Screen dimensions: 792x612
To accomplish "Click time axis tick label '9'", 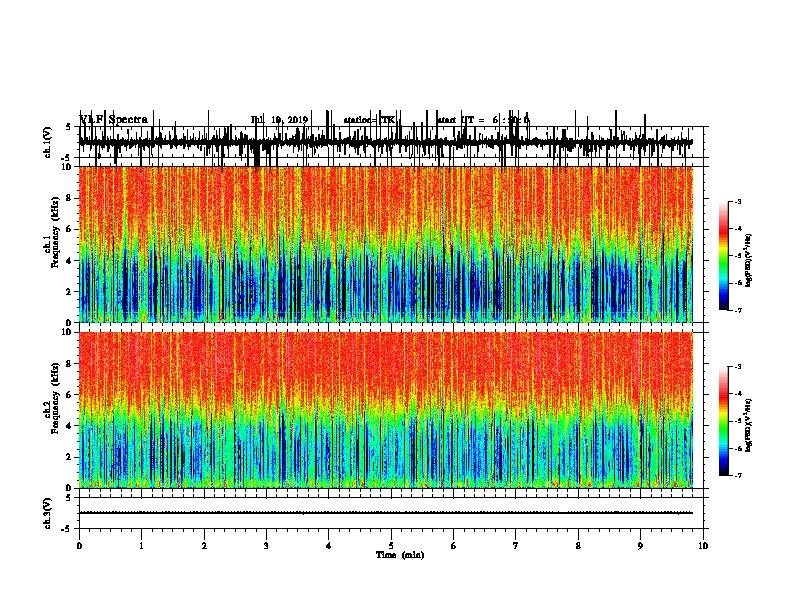I will (x=640, y=546).
